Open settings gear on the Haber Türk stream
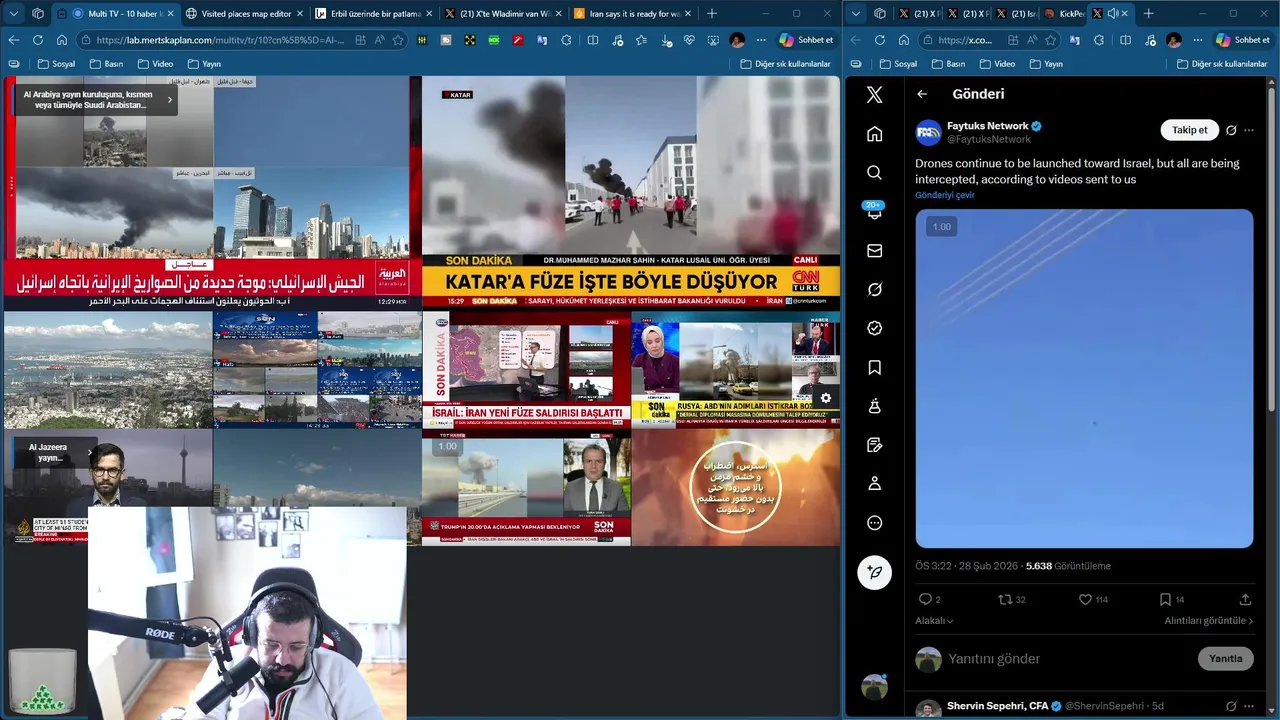 pos(826,398)
